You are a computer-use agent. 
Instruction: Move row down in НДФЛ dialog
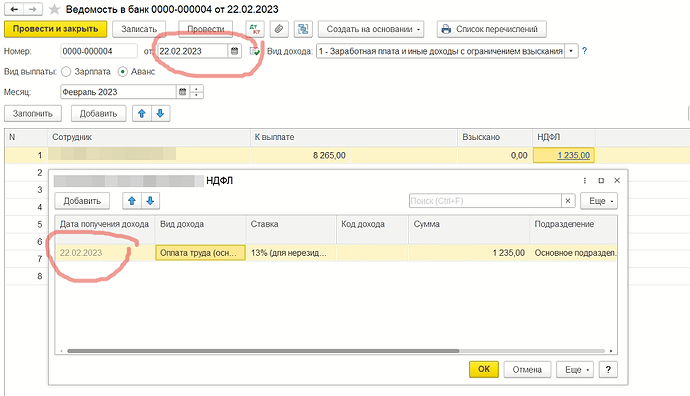tap(150, 201)
